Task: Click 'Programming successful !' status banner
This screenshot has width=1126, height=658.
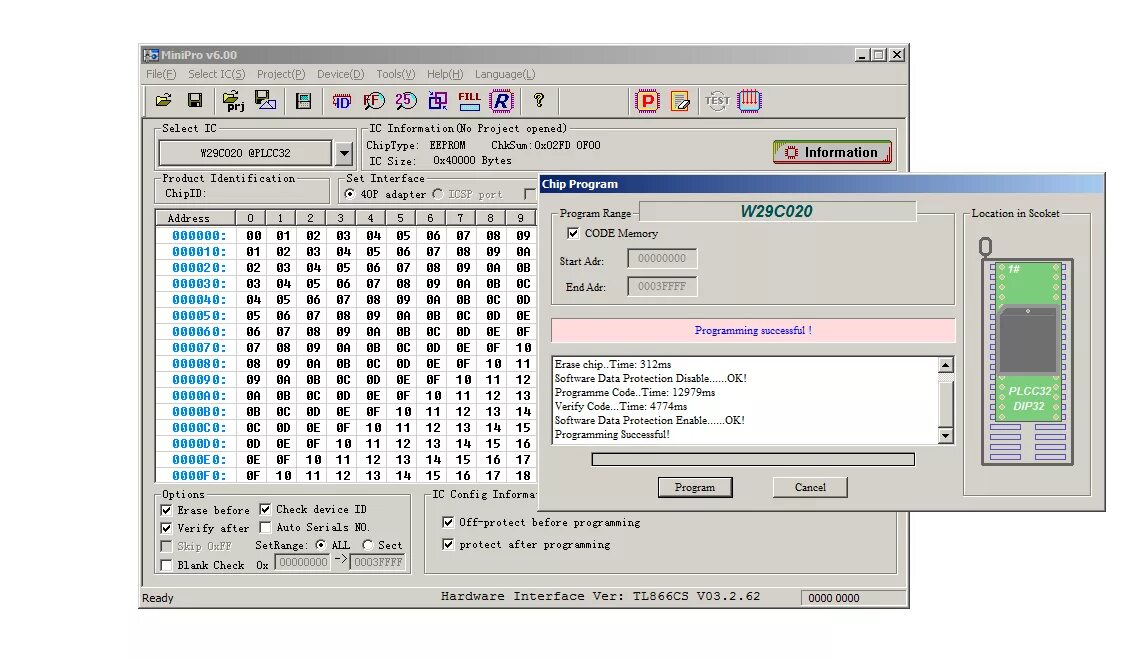Action: 753,330
